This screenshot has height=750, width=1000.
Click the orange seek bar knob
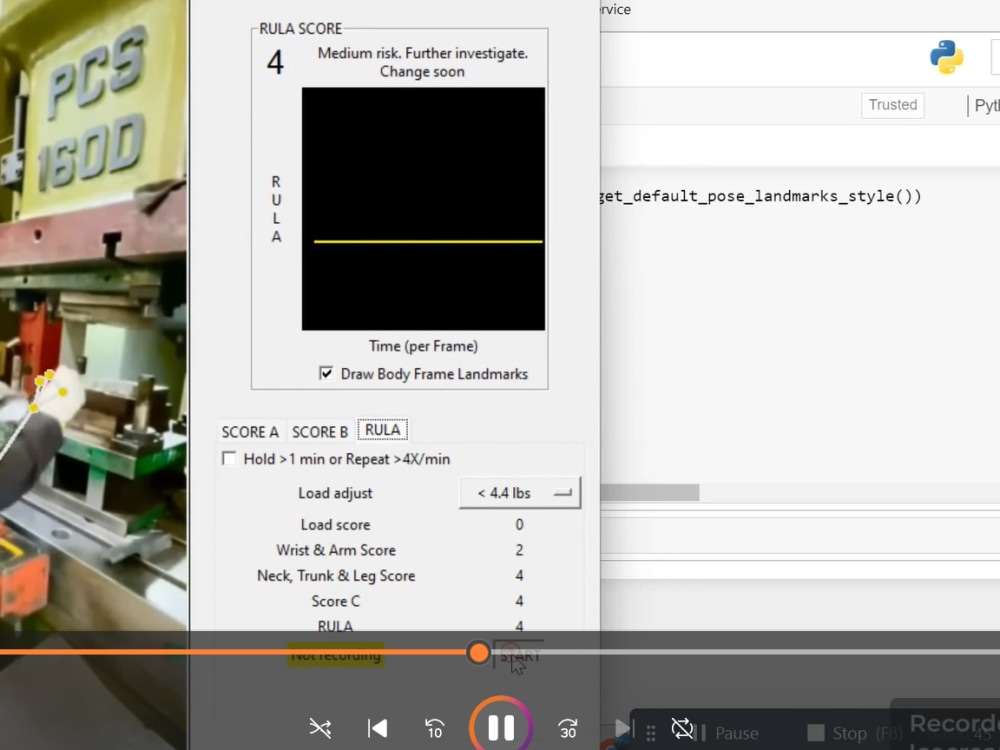tap(478, 652)
